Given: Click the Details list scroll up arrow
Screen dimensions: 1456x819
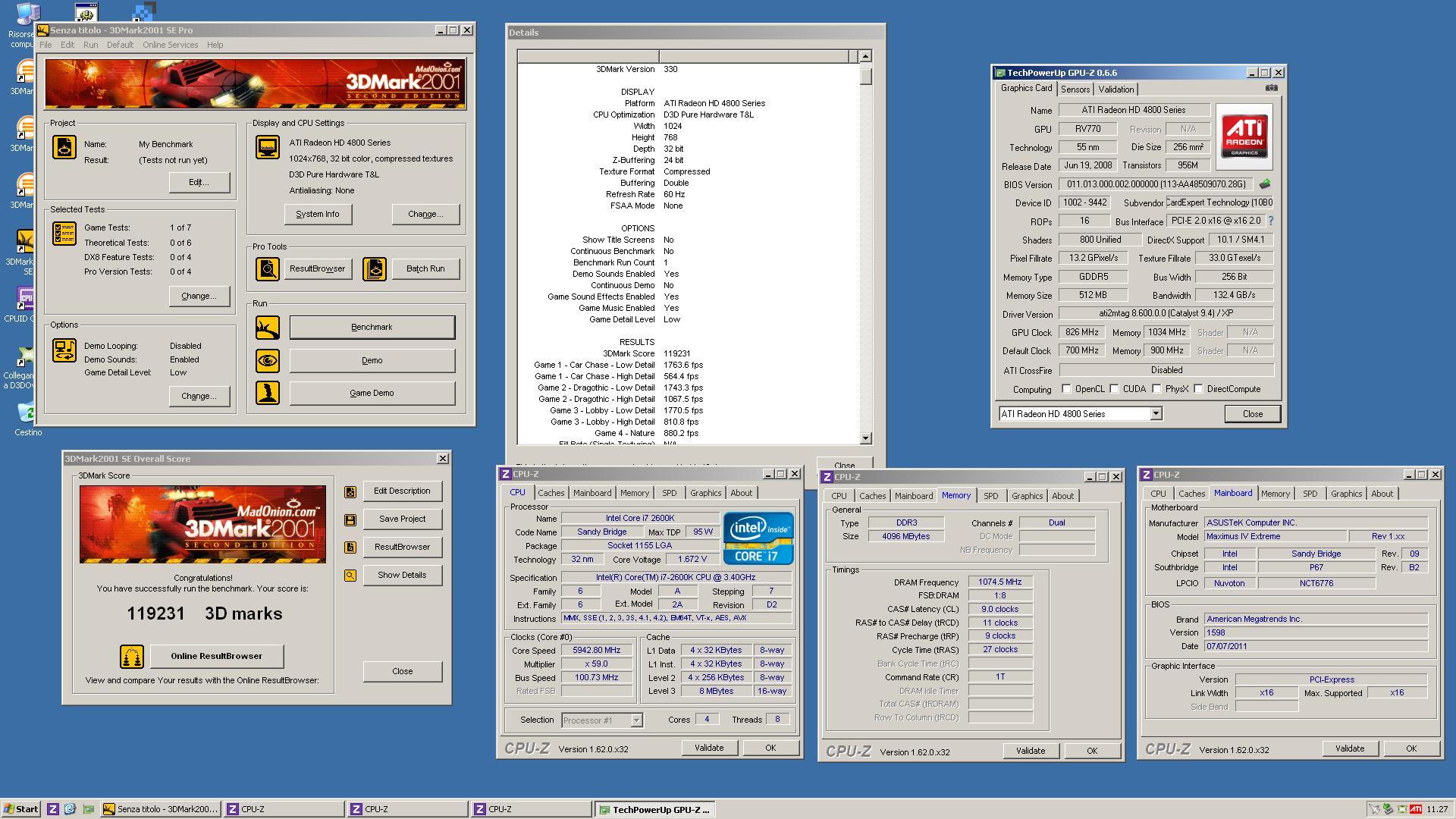Looking at the screenshot, I should pos(866,56).
